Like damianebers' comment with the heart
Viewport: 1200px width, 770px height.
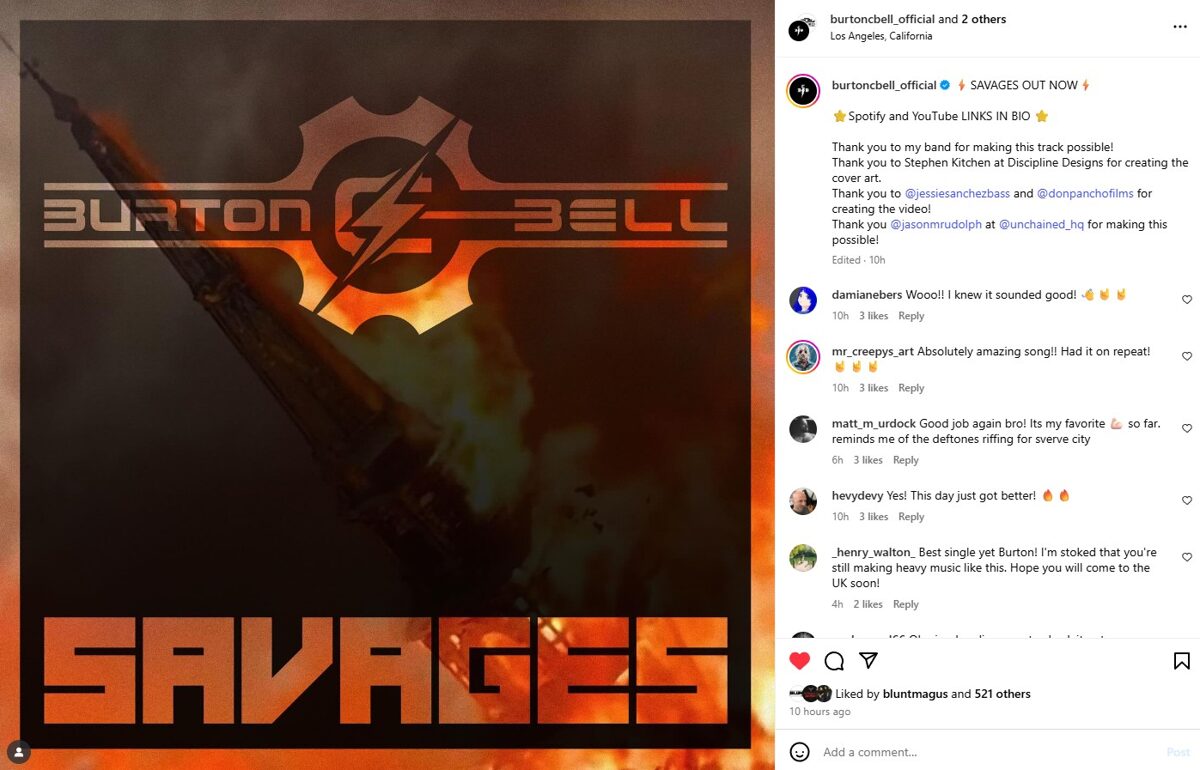click(1187, 299)
